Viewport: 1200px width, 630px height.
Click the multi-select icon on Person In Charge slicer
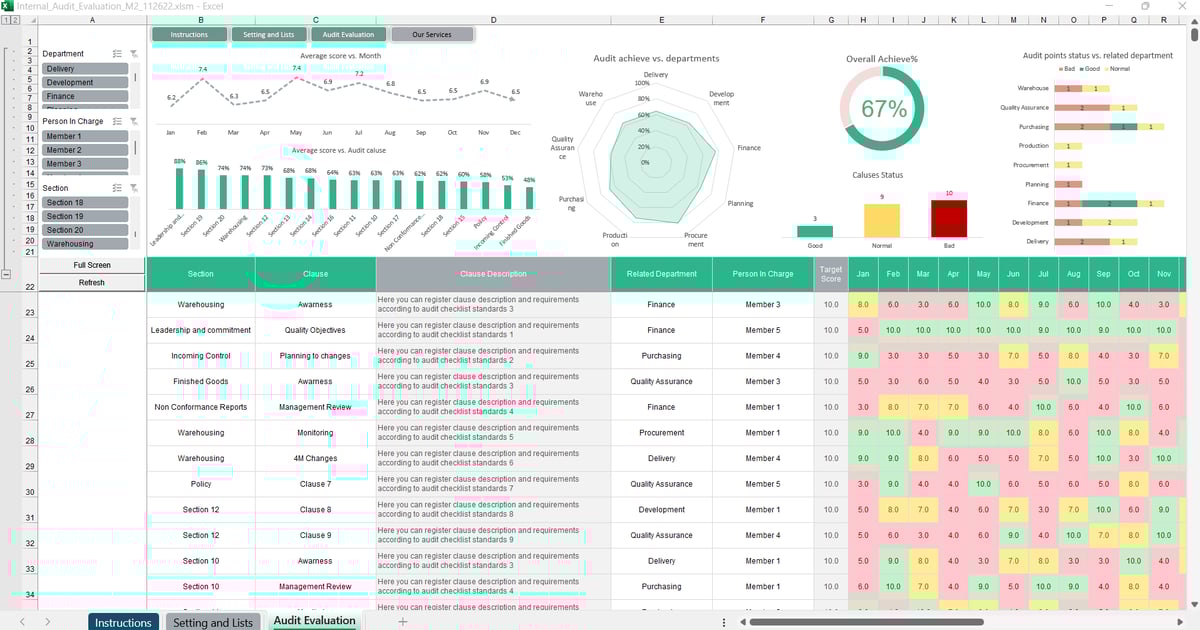116,121
